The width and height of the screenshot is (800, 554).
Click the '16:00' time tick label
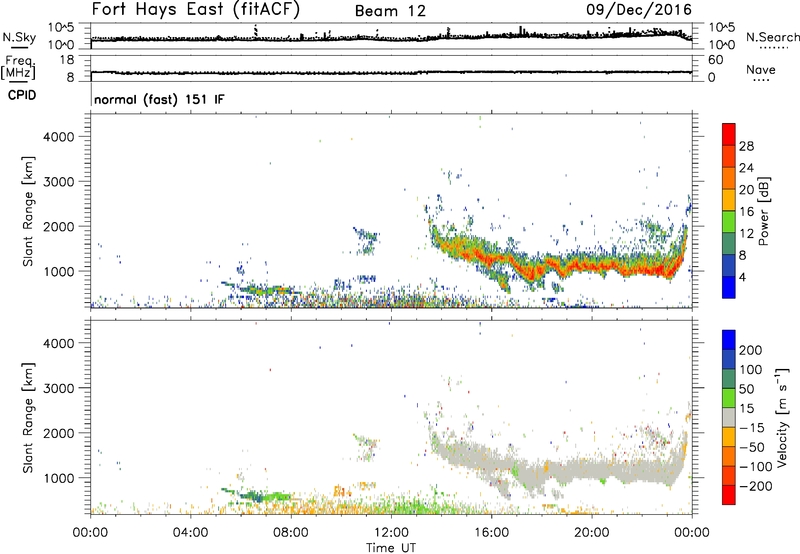tap(491, 533)
